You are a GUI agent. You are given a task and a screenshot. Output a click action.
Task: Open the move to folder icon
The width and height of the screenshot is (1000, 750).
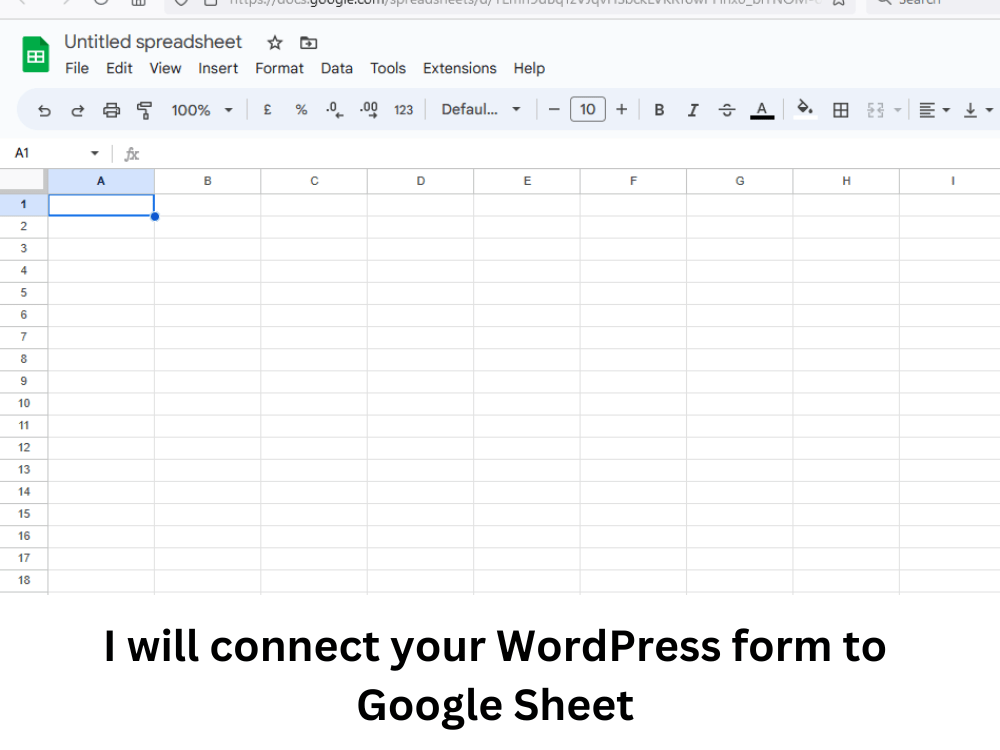[x=309, y=43]
